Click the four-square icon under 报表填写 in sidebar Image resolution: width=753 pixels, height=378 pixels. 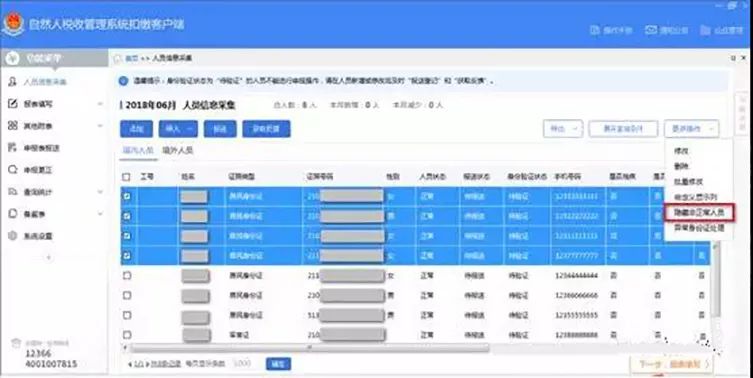[x=12, y=125]
